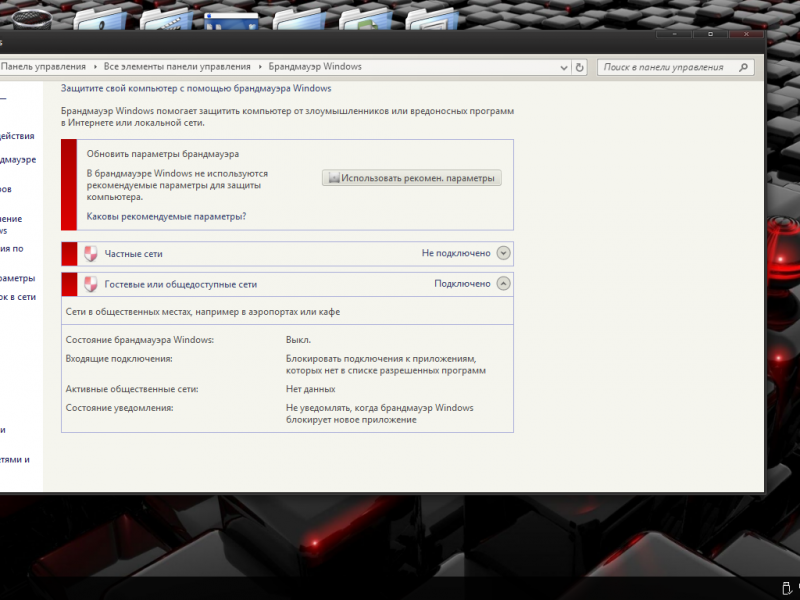This screenshot has height=600, width=800.
Task: Open the folder with green document icon
Action: (x=365, y=19)
